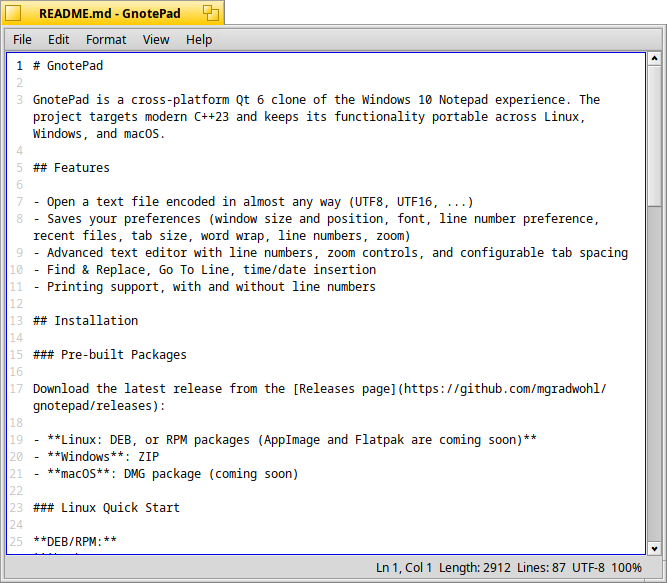The image size is (667, 583).
Task: Click the 'Open a text file encoded' line
Action: pos(254,202)
